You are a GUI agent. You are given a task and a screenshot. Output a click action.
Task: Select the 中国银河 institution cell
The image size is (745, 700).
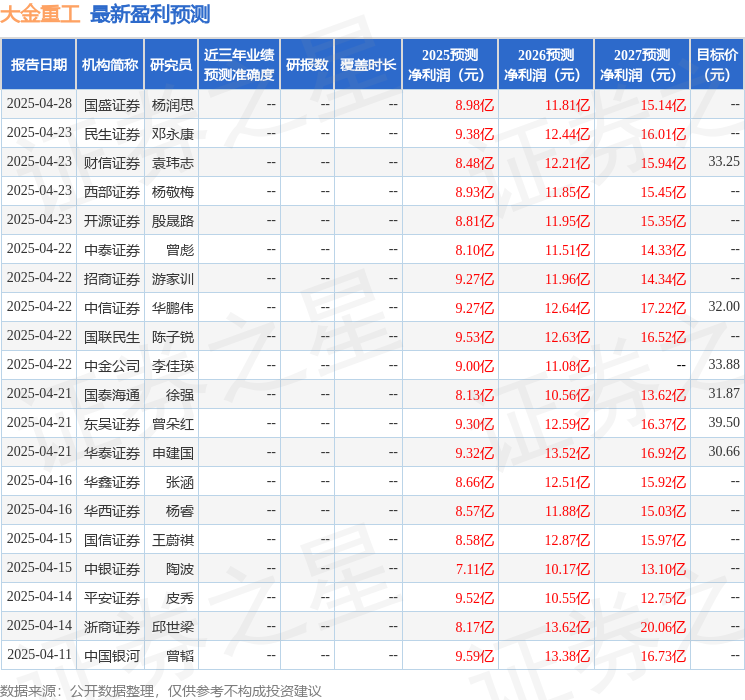pyautogui.click(x=112, y=656)
